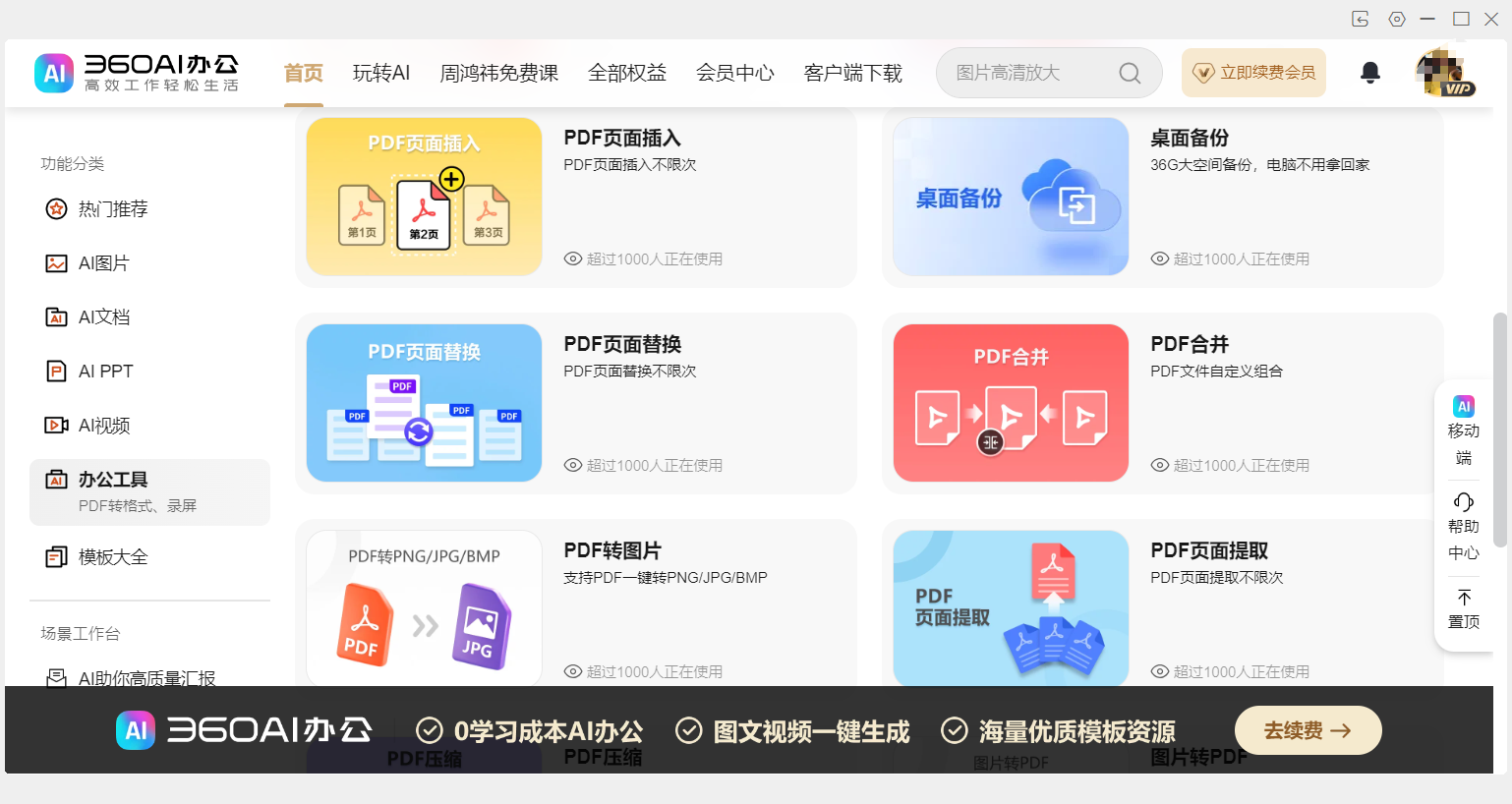Screen dimensions: 1512x804
Task: Select AI图片 category
Action: 149,262
